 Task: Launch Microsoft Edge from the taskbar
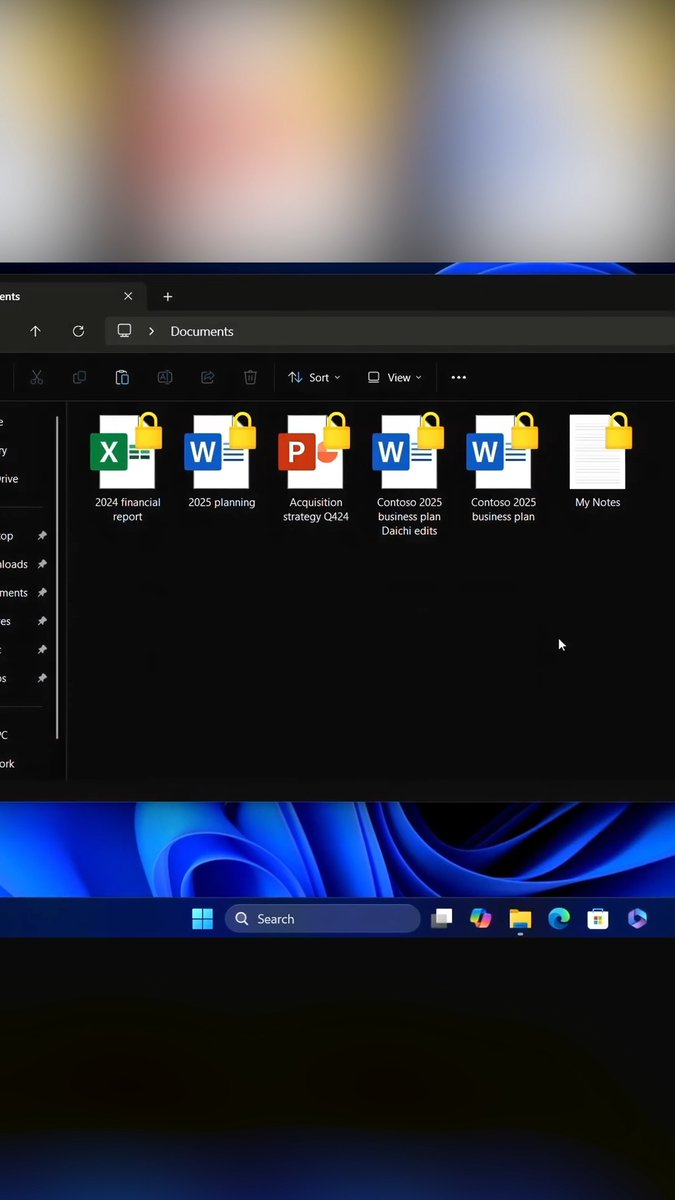tap(559, 919)
